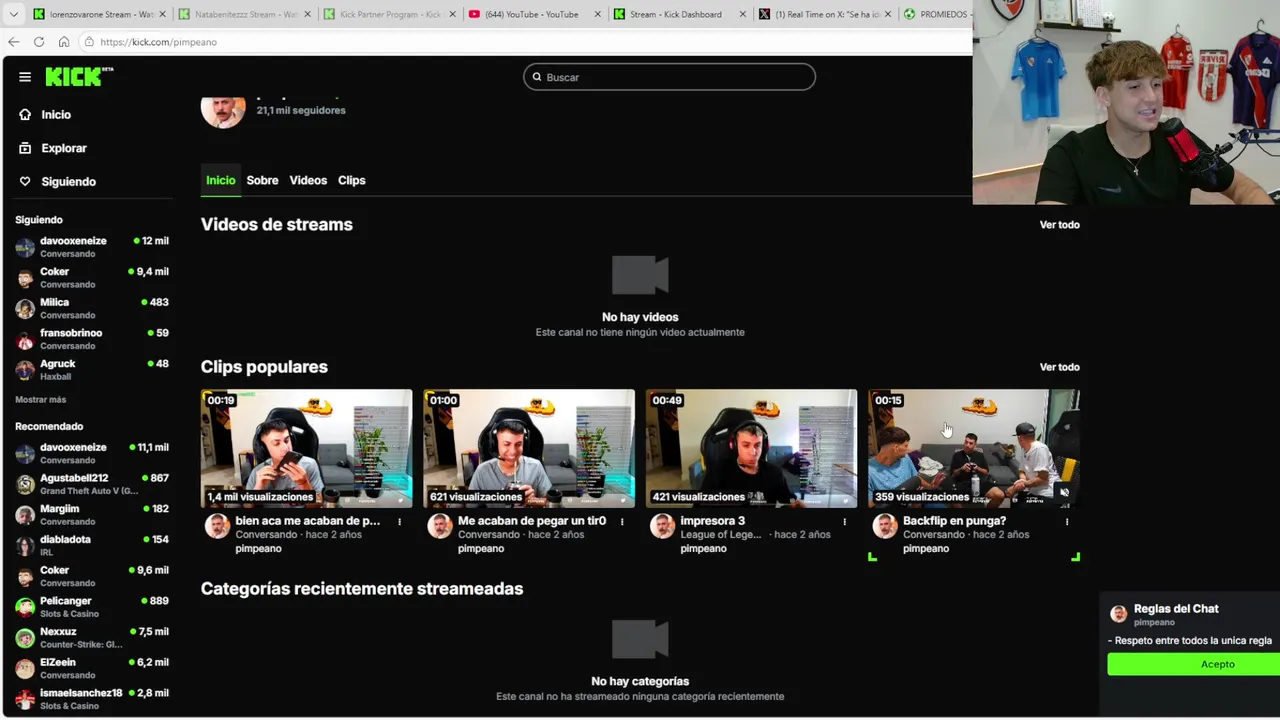Open Pelicanger avatar in Recomendado
This screenshot has height=720, width=1280.
coord(25,607)
